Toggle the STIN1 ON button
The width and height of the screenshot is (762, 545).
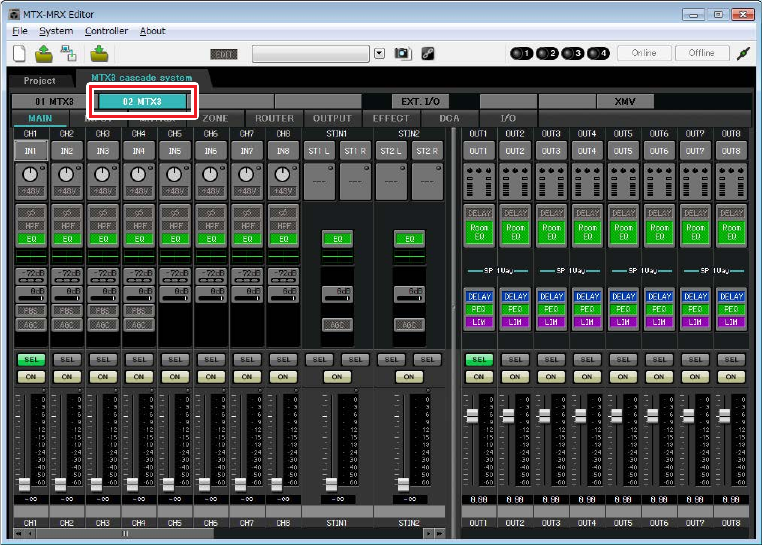pos(337,376)
